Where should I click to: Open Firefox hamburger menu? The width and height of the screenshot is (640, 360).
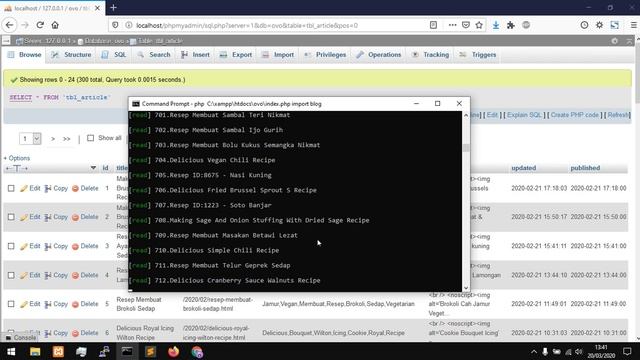click(x=633, y=25)
